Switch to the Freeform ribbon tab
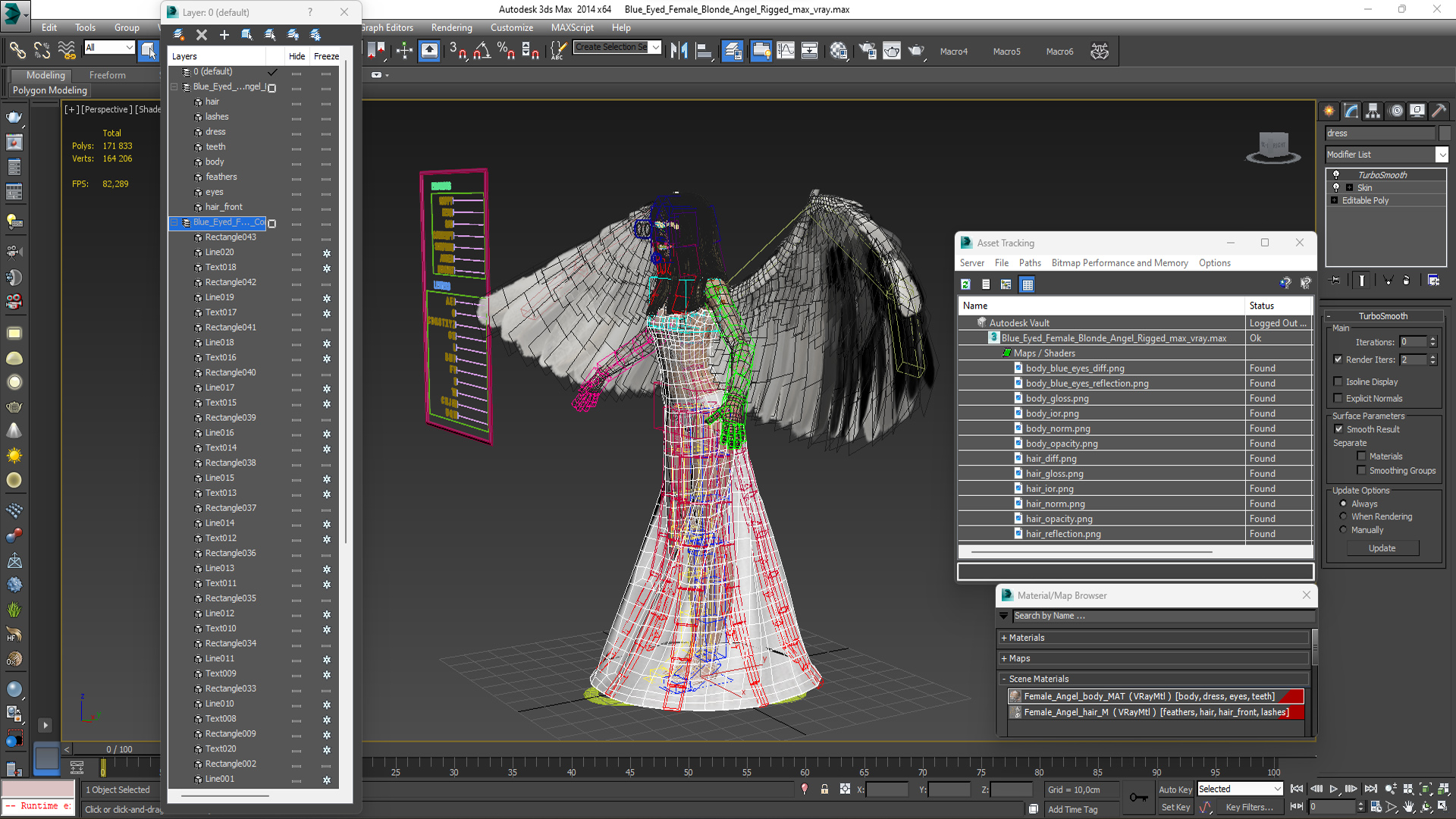Viewport: 1456px width, 819px height. point(108,75)
